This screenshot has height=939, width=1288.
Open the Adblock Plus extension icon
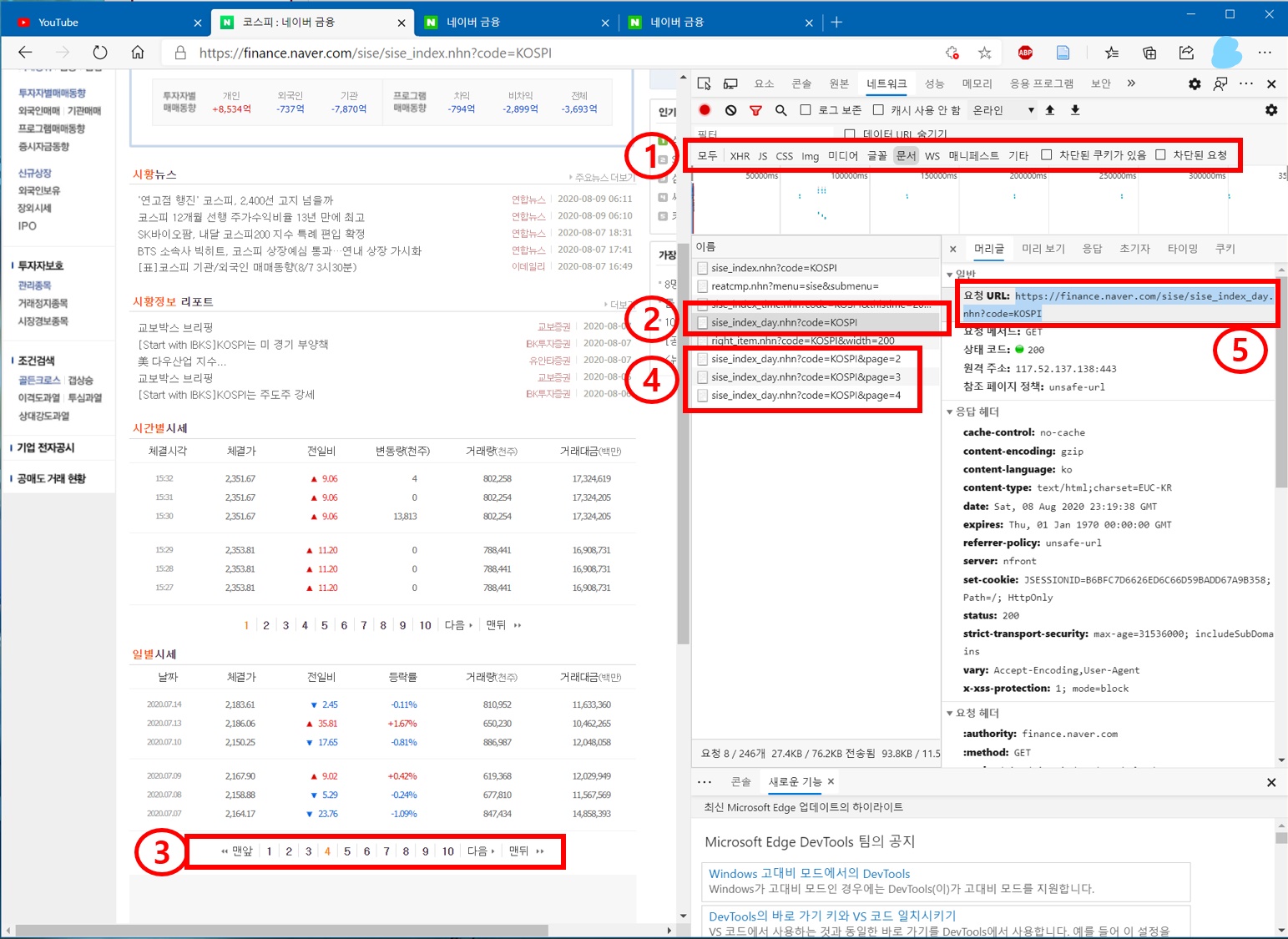pyautogui.click(x=1025, y=53)
